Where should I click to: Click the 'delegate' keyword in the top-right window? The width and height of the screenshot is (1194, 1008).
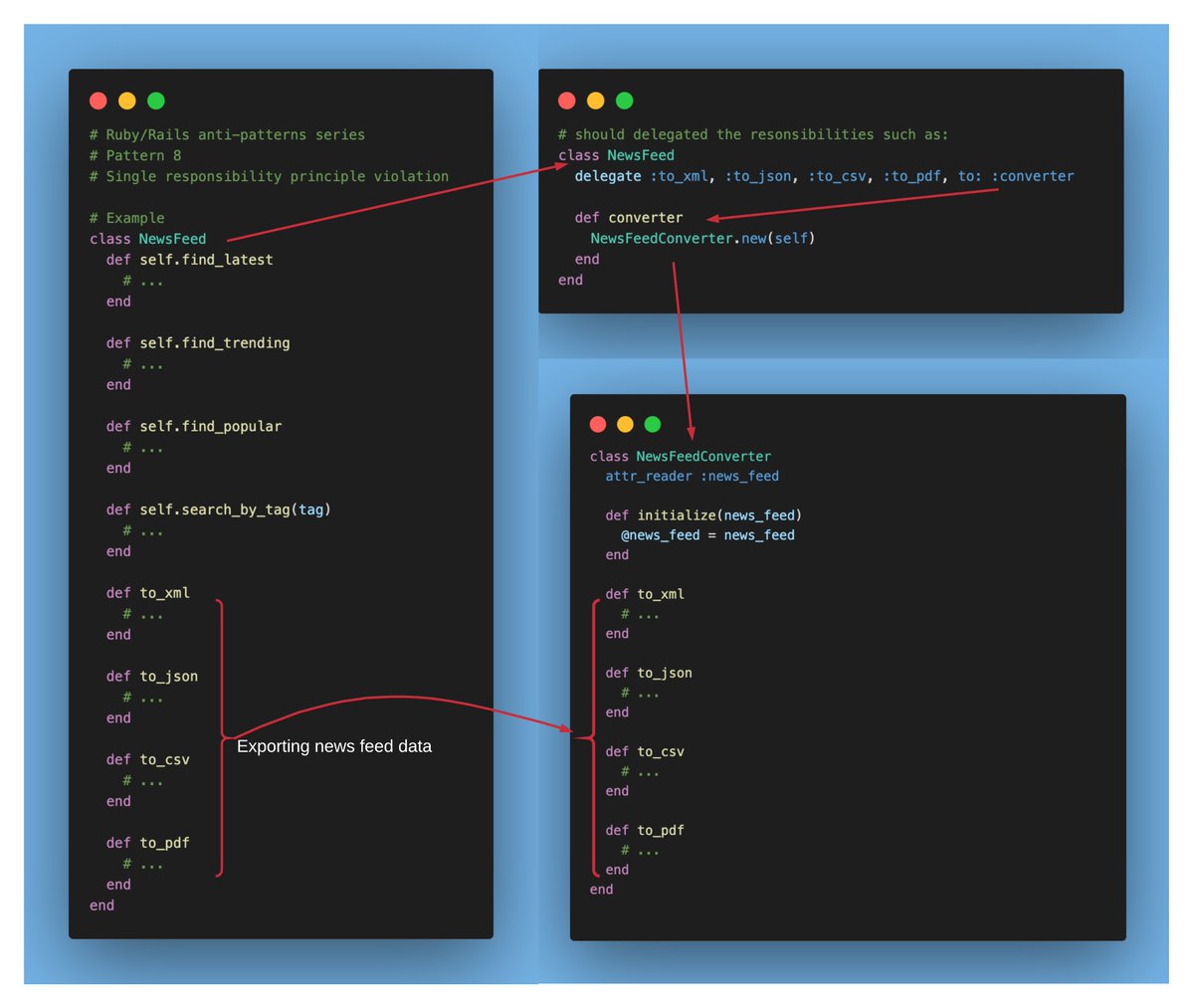pyautogui.click(x=608, y=176)
